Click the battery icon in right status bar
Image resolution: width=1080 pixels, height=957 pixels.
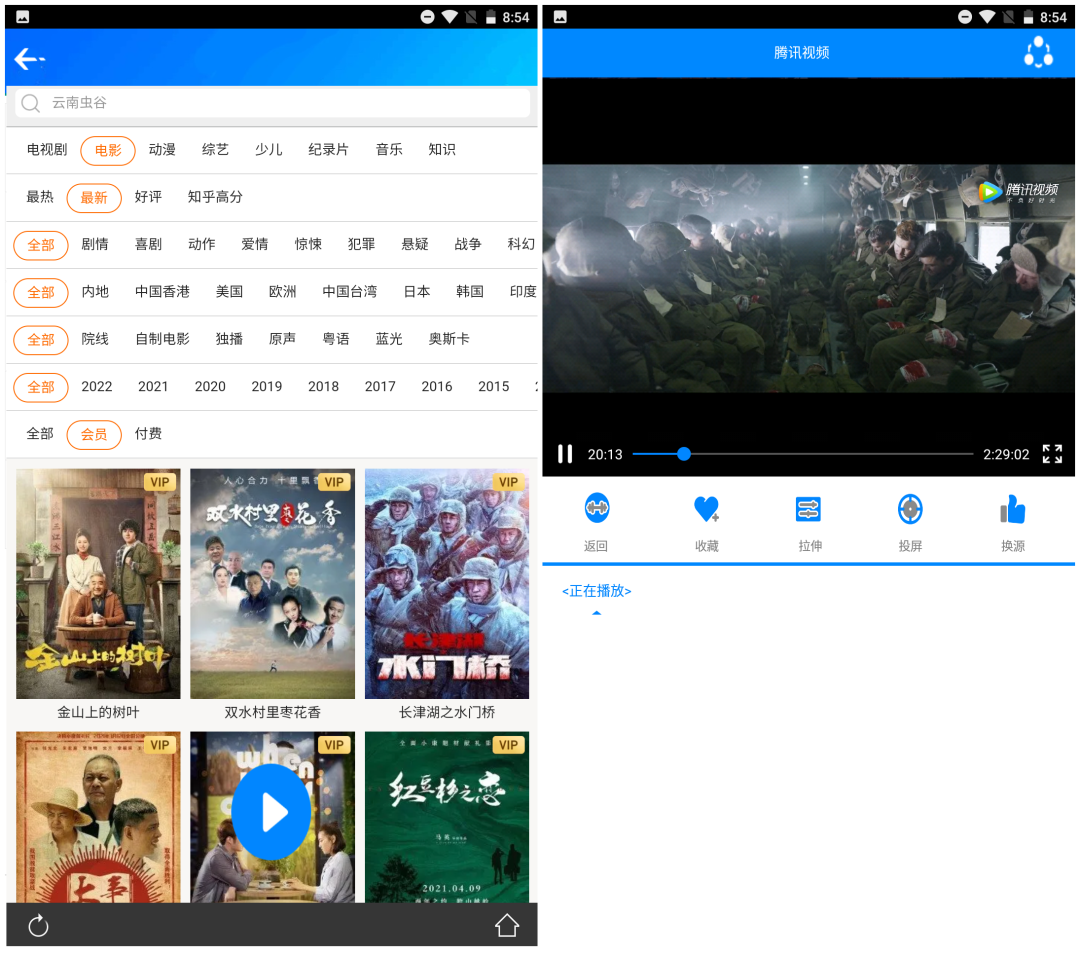click(x=1028, y=17)
